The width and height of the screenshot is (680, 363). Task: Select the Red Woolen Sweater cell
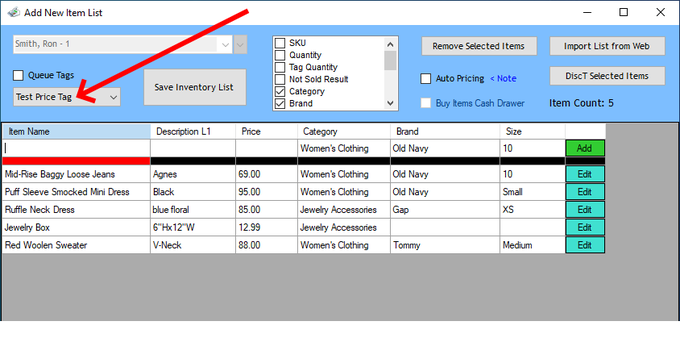pyautogui.click(x=77, y=245)
